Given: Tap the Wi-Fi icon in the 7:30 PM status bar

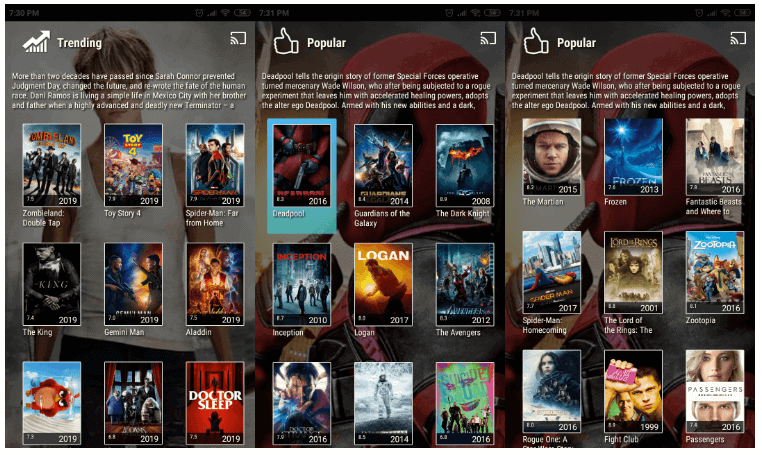Looking at the screenshot, I should (225, 13).
